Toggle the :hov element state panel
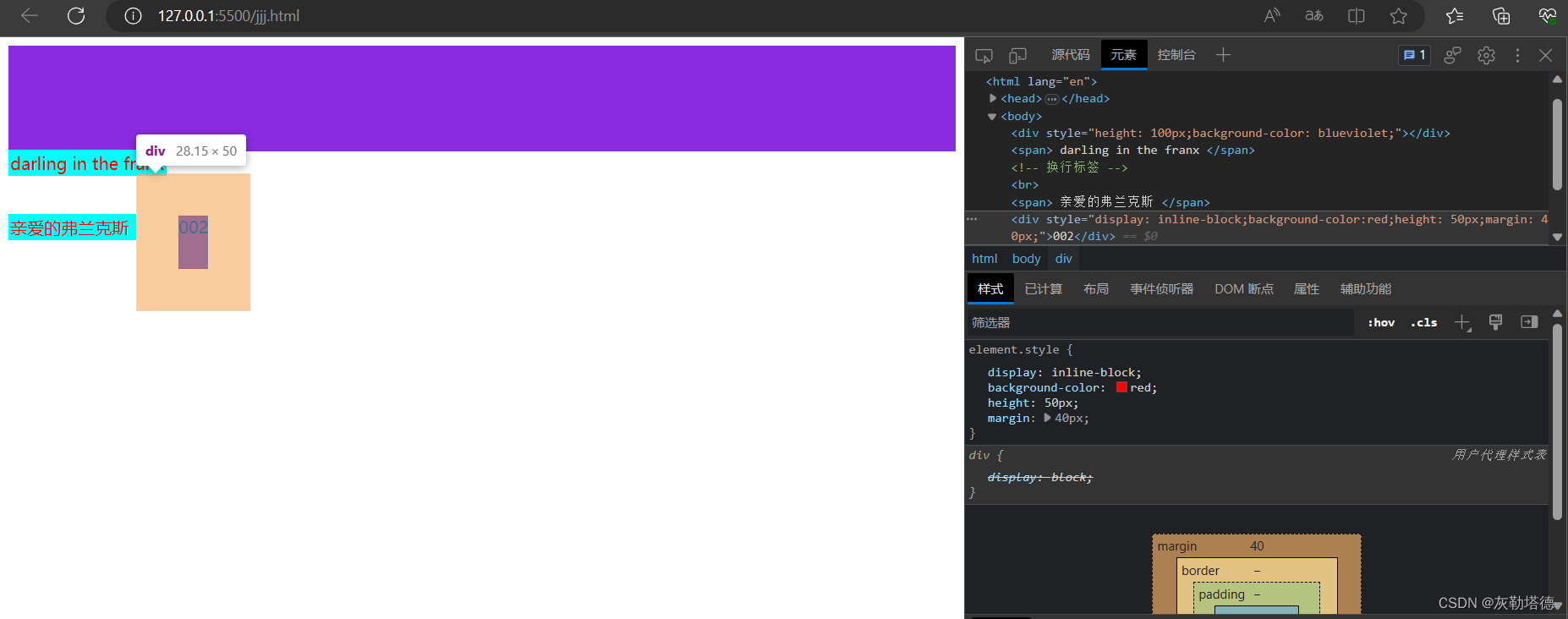The image size is (1568, 619). tap(1381, 322)
